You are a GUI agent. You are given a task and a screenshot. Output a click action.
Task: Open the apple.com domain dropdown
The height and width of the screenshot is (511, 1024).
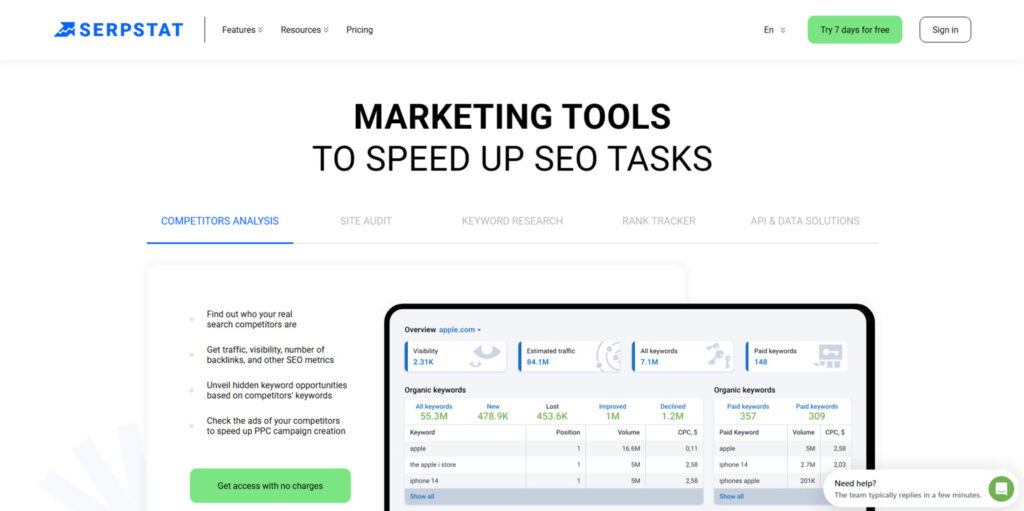pos(460,329)
